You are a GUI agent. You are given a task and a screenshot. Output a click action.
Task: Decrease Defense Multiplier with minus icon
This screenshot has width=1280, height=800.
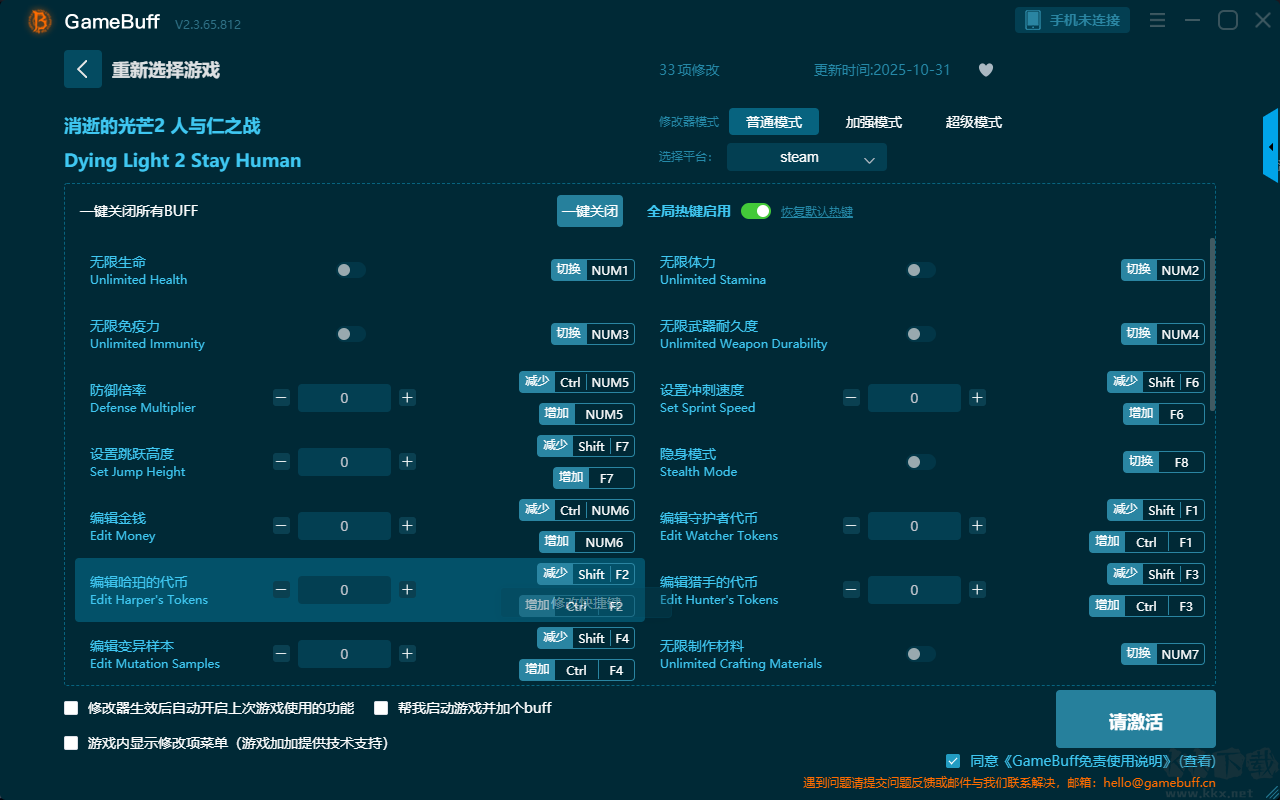tap(281, 398)
